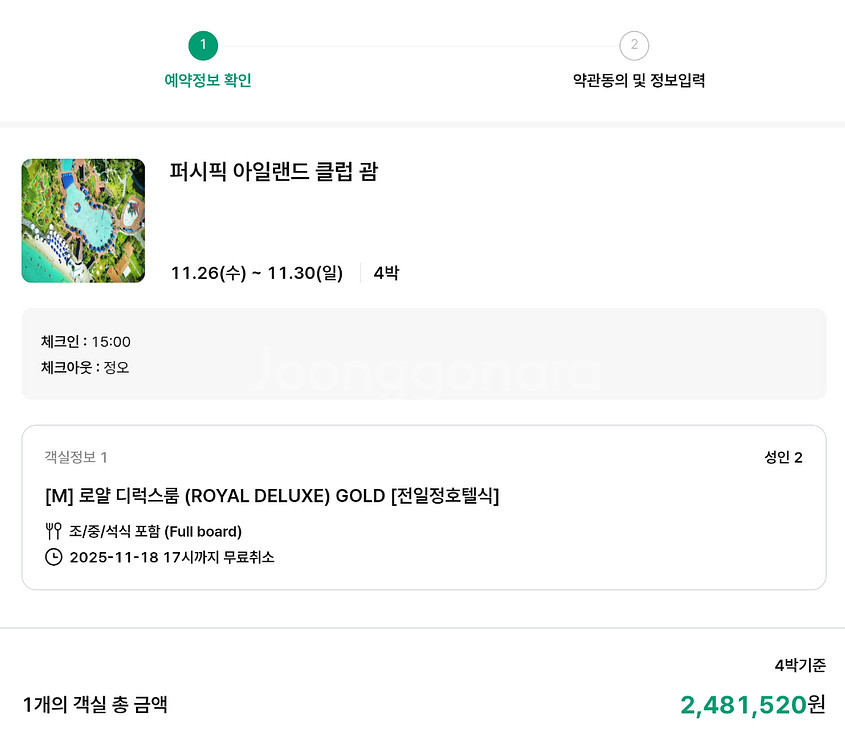
Task: Click 조/중/석식 포함 (Full board) text
Action: [155, 531]
